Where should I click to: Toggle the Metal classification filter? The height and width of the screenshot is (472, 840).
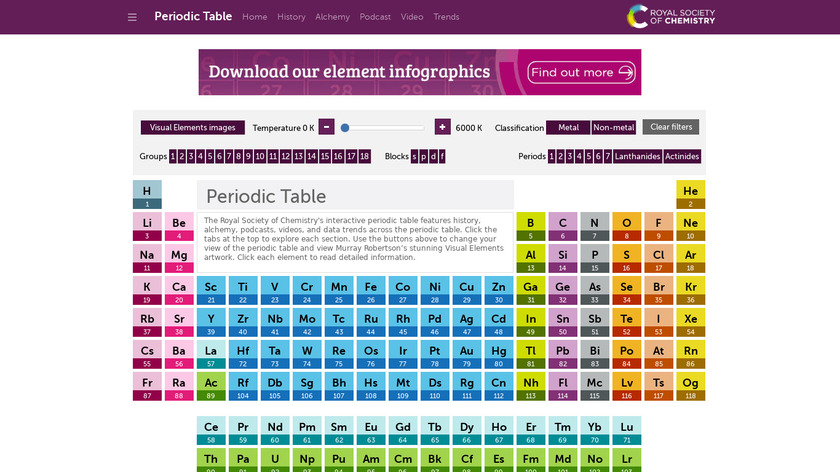(568, 128)
